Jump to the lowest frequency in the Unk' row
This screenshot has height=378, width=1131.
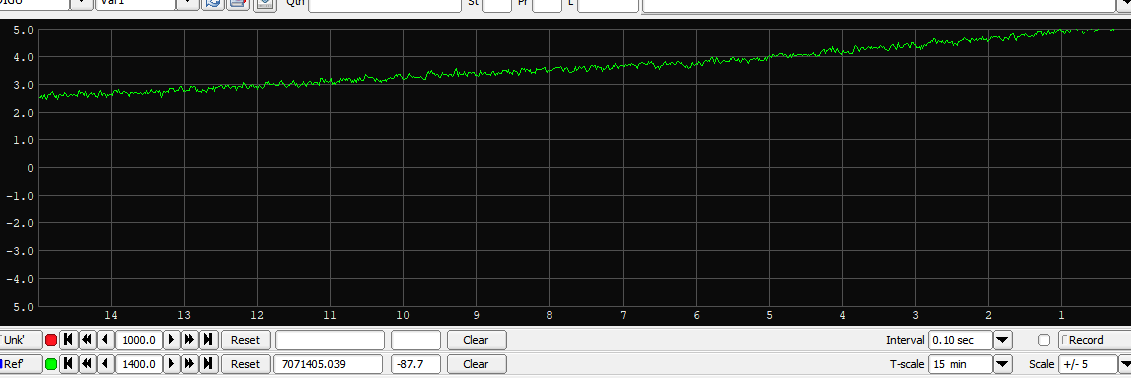[68, 340]
